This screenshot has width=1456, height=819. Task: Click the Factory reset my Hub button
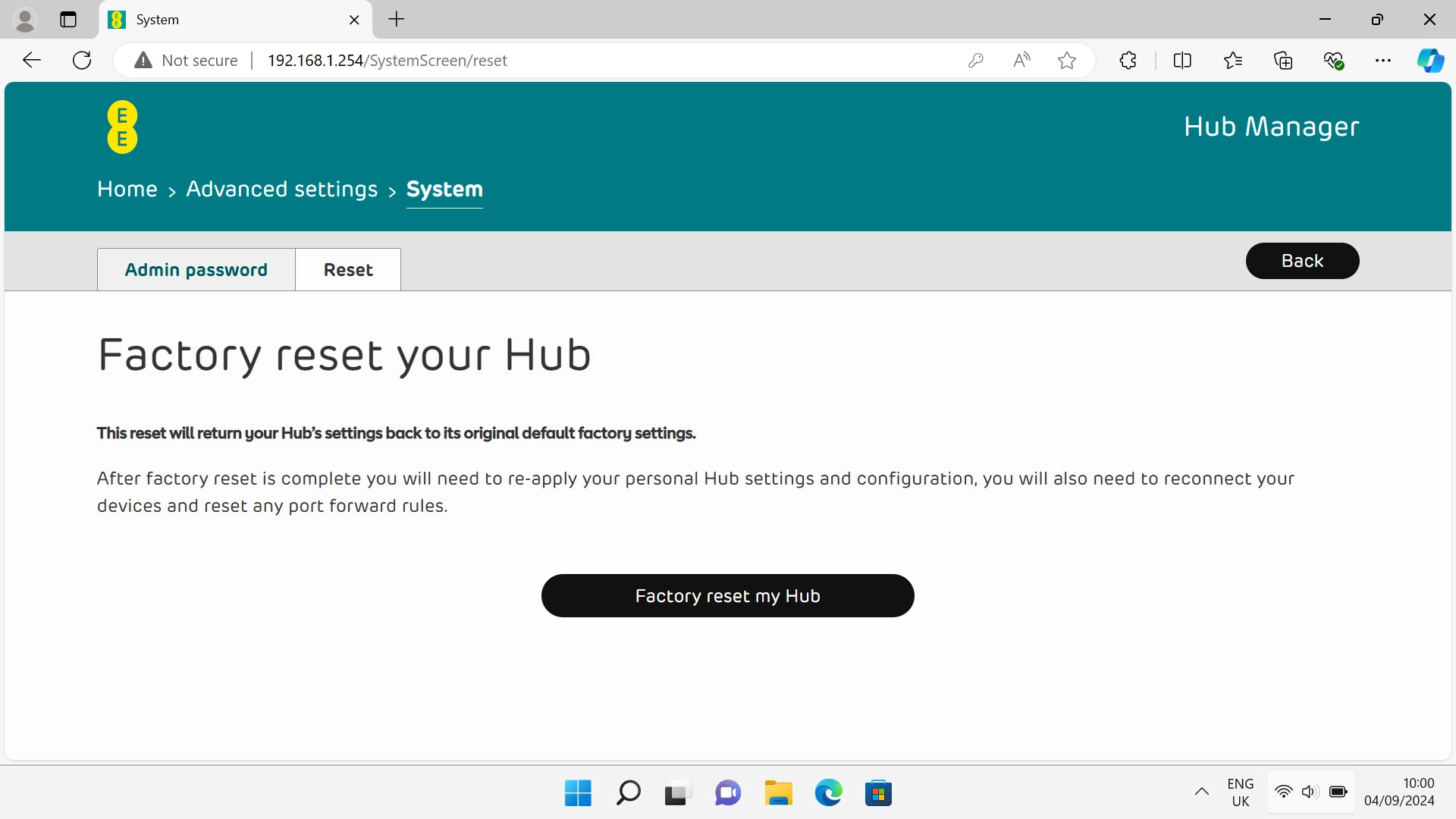coord(727,596)
